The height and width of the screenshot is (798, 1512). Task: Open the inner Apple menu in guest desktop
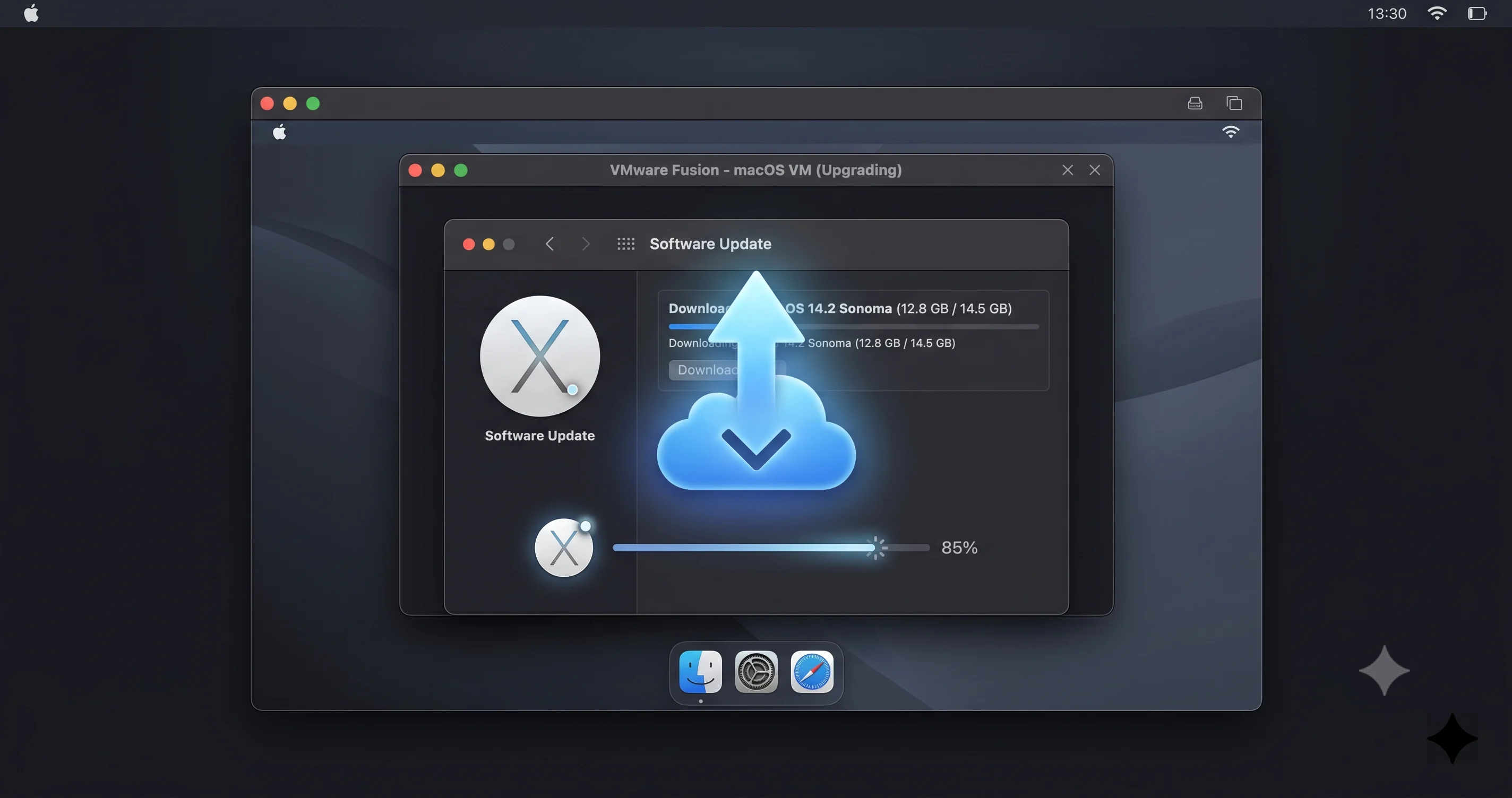[279, 132]
